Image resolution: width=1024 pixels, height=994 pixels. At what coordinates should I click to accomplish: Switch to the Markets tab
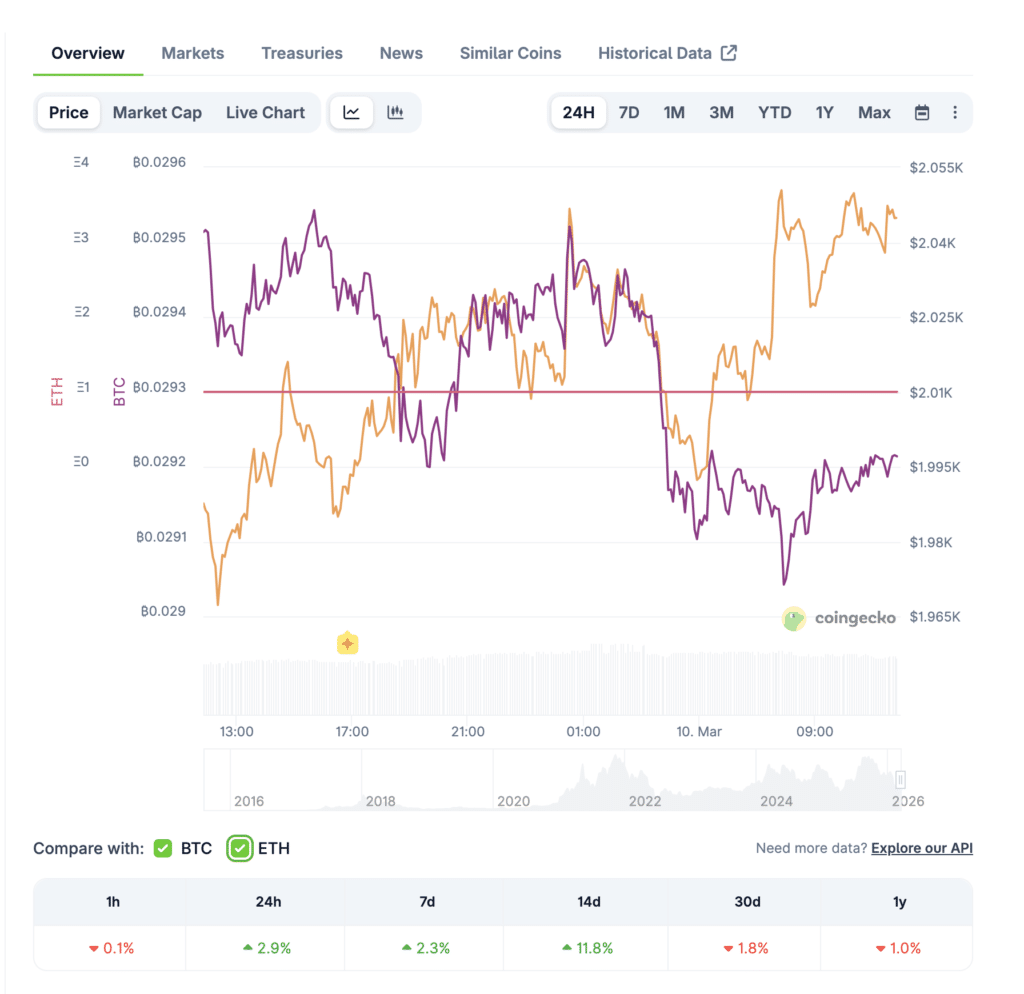(192, 53)
